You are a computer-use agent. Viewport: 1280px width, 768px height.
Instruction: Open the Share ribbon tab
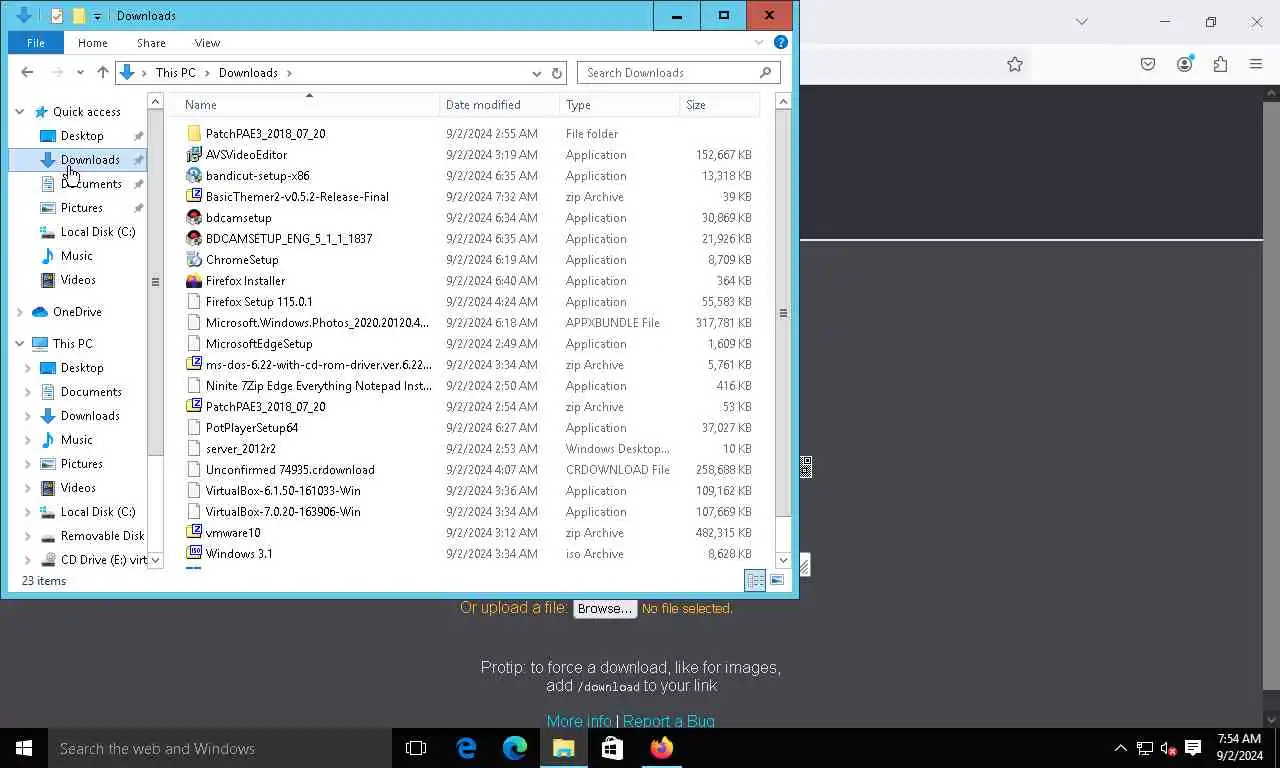[x=151, y=43]
